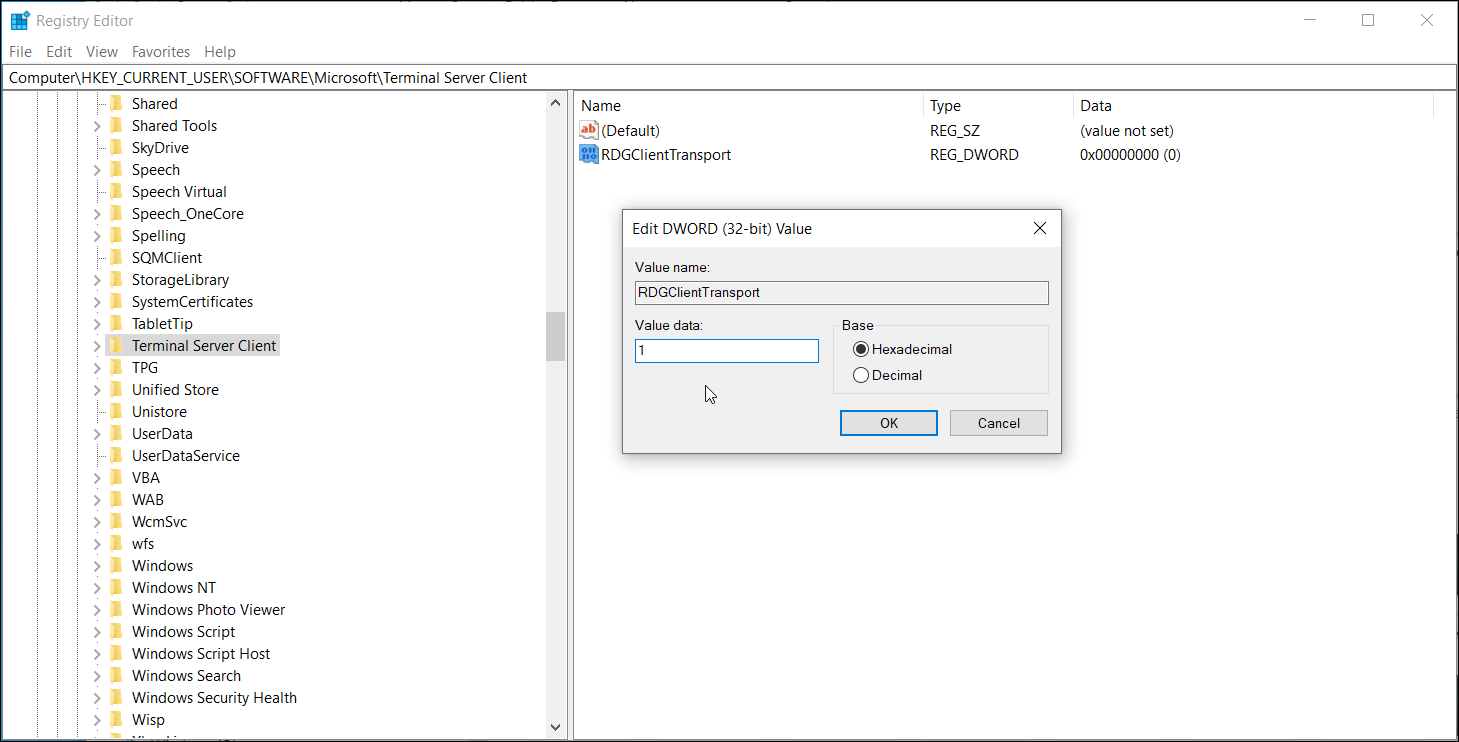Screen dimensions: 1459x742
Task: Close the Edit DWORD dialog with X
Action: click(1040, 228)
